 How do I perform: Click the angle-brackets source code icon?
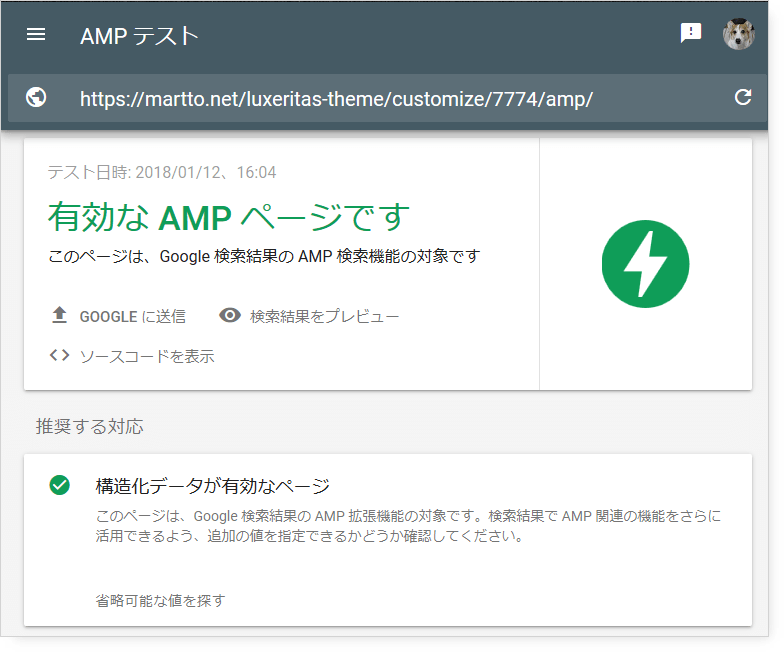(60, 356)
